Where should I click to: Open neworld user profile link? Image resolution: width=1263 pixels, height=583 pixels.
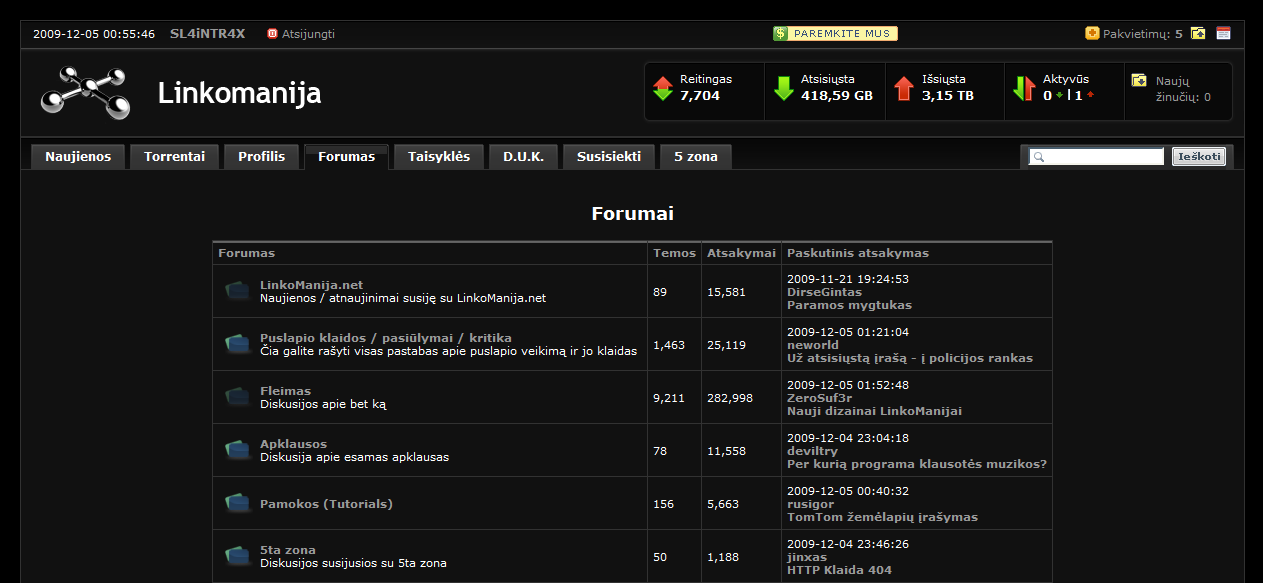coord(813,345)
